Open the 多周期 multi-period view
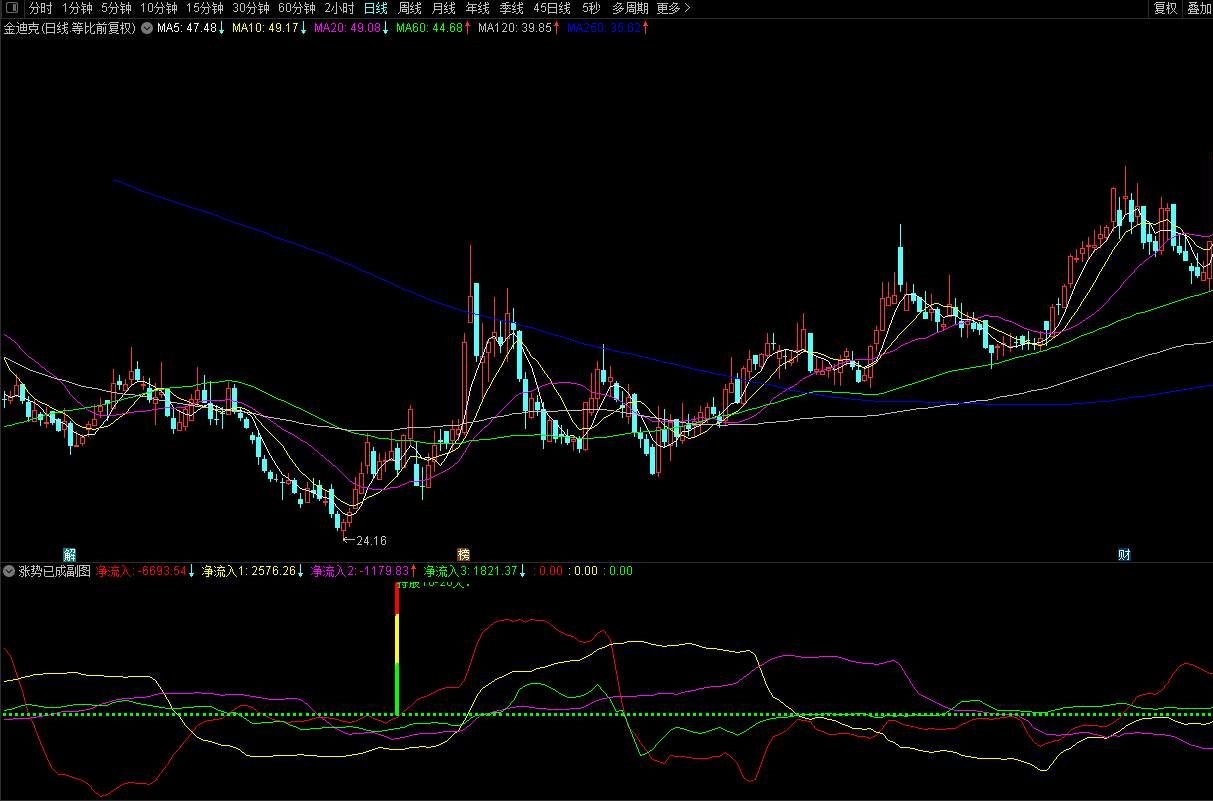The image size is (1213, 801). coord(630,8)
